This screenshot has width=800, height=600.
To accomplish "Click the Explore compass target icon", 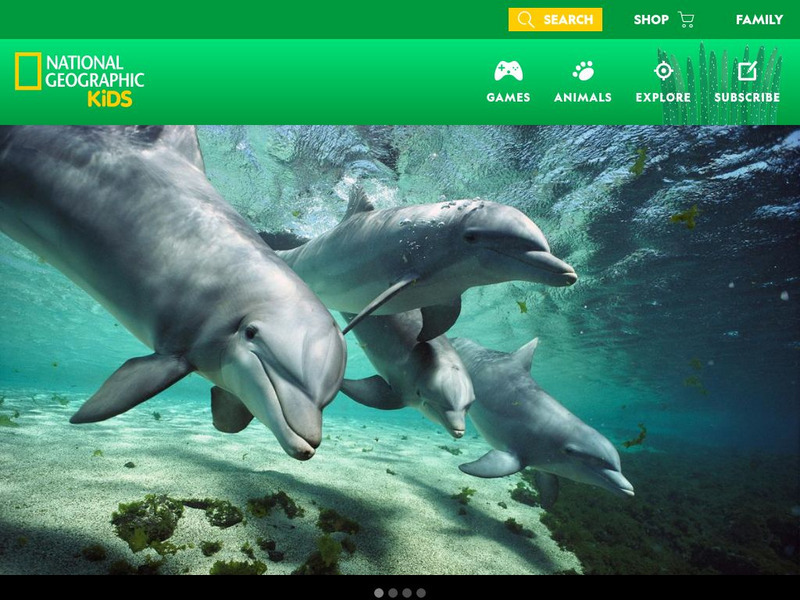I will point(661,71).
